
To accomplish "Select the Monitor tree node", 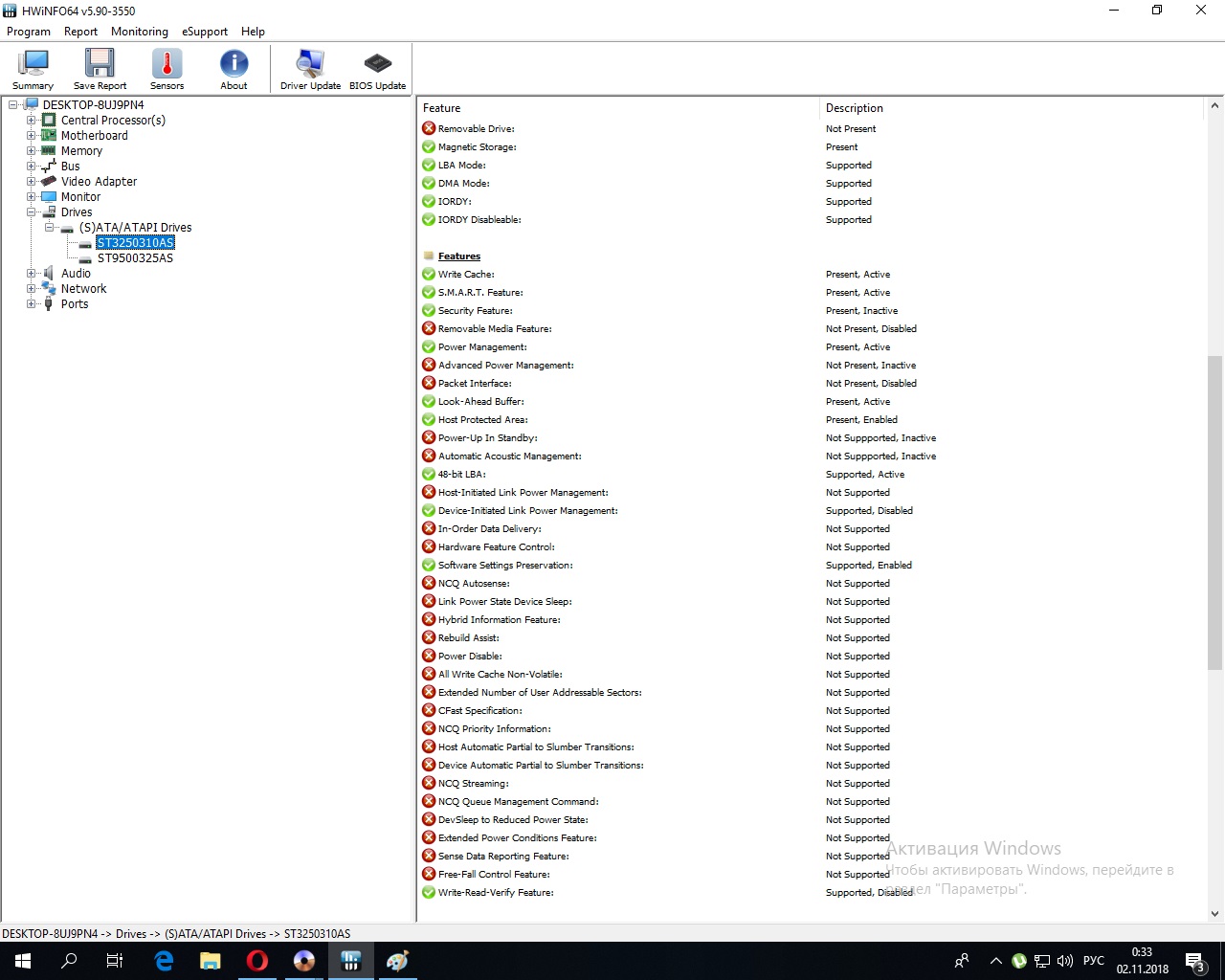I will coord(80,197).
